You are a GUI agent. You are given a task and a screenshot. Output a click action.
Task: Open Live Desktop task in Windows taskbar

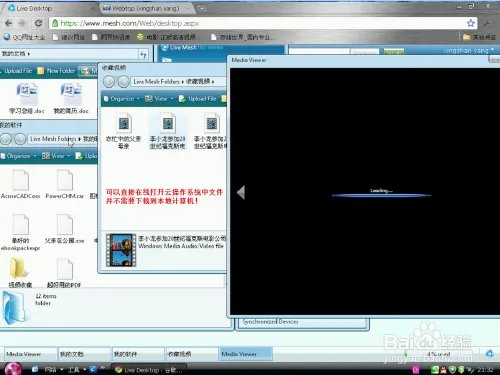[149, 369]
